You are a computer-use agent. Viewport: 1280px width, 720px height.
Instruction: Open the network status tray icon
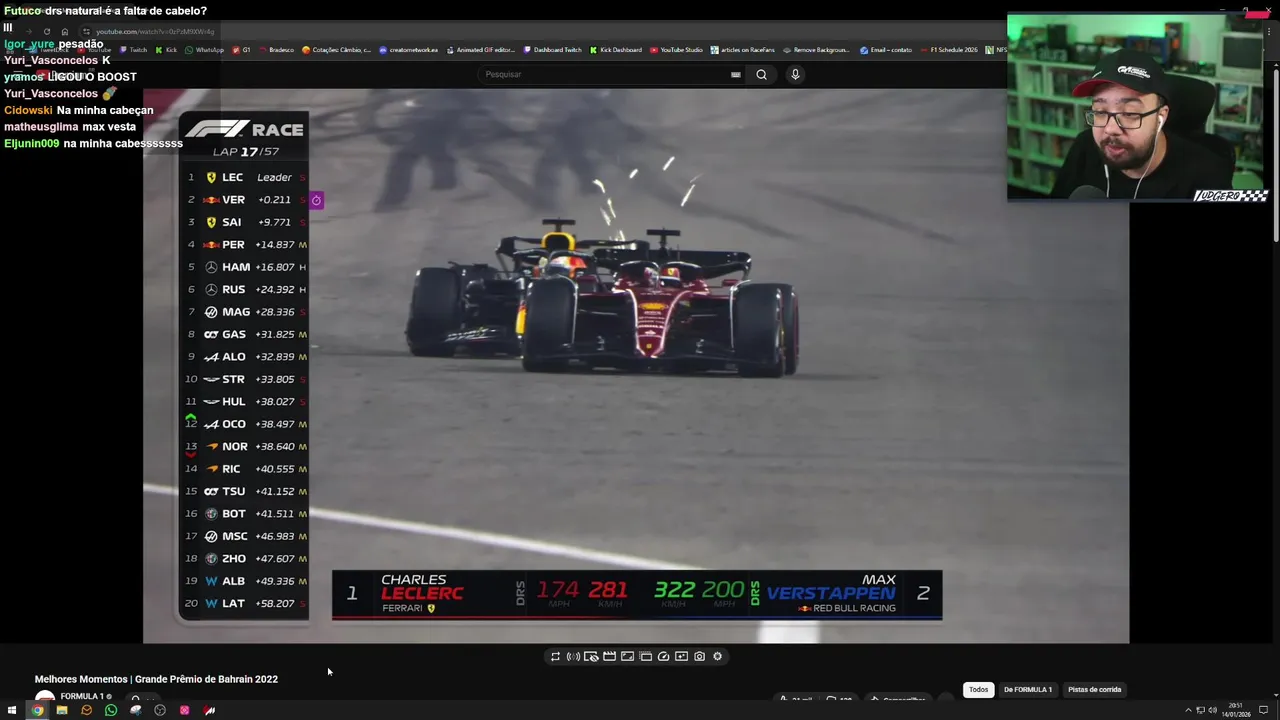[x=1200, y=710]
